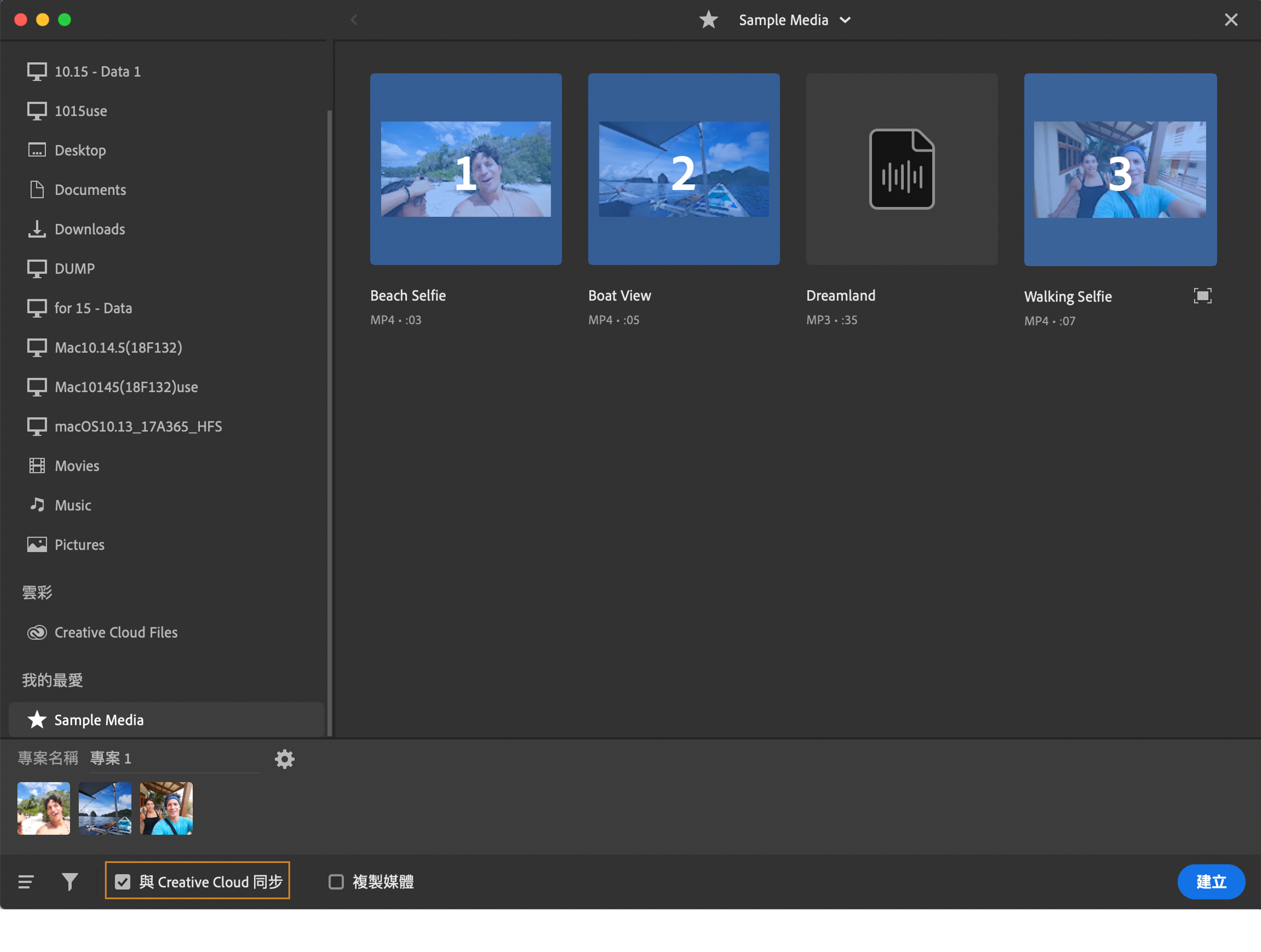Click the Boat View thumbnail in project tray
The width and height of the screenshot is (1261, 952).
[x=105, y=808]
